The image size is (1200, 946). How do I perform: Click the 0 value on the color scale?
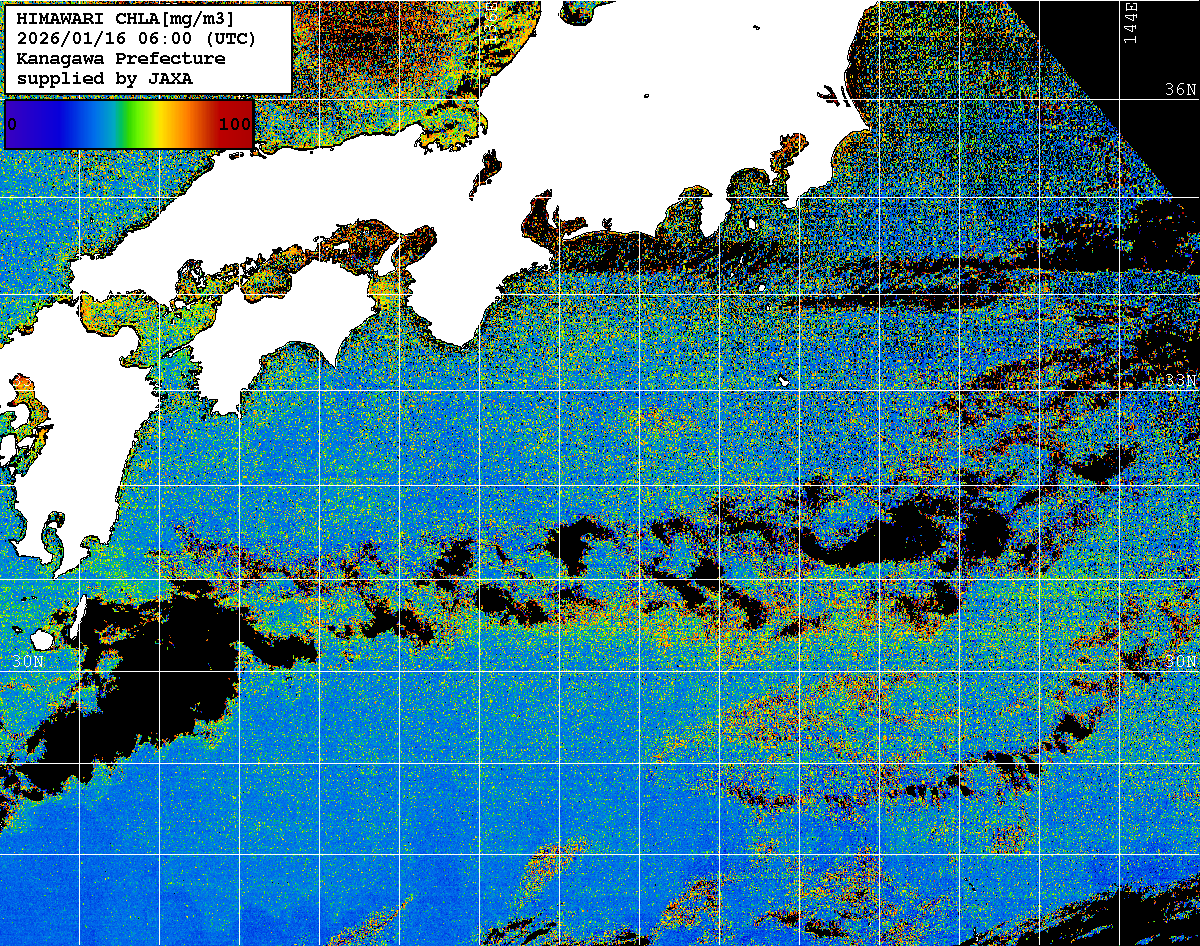[x=12, y=124]
